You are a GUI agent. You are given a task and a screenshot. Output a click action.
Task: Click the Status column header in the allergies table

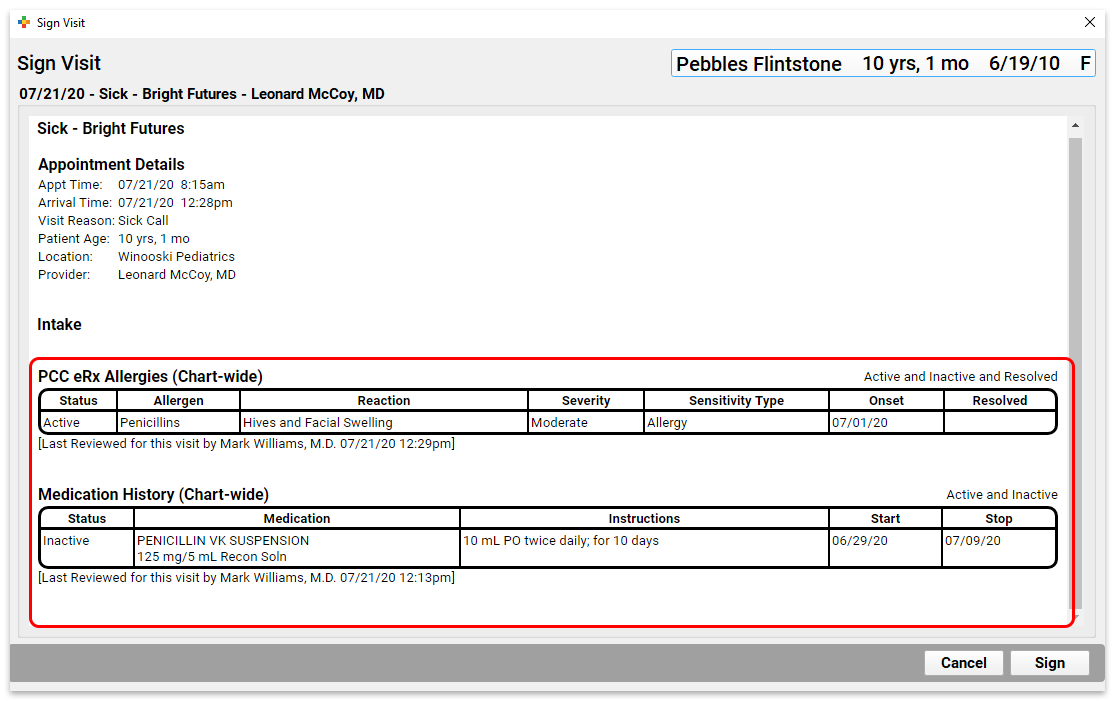coord(78,400)
